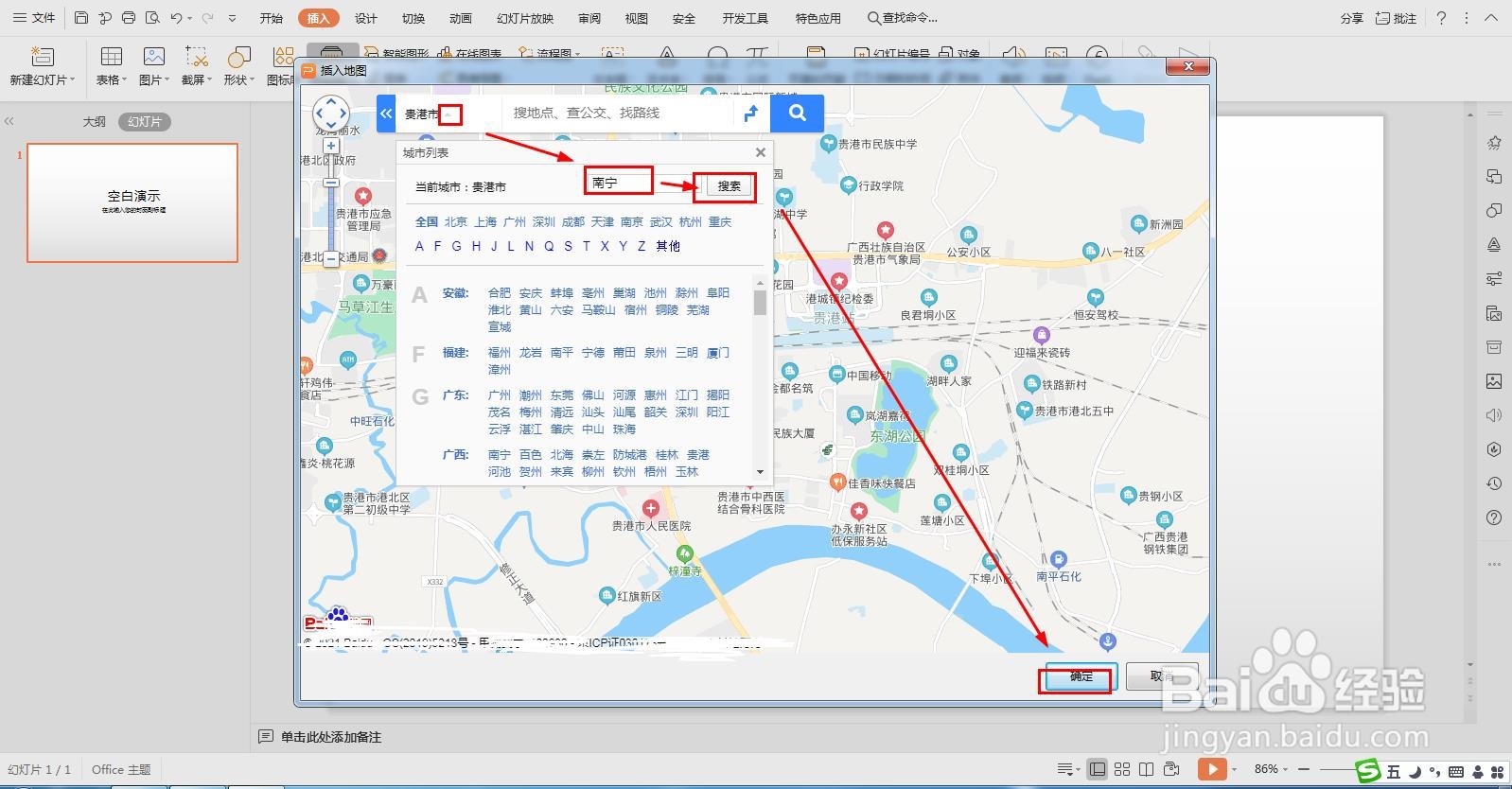Open the 表格 table dropdown
The height and width of the screenshot is (789, 1512).
[113, 80]
